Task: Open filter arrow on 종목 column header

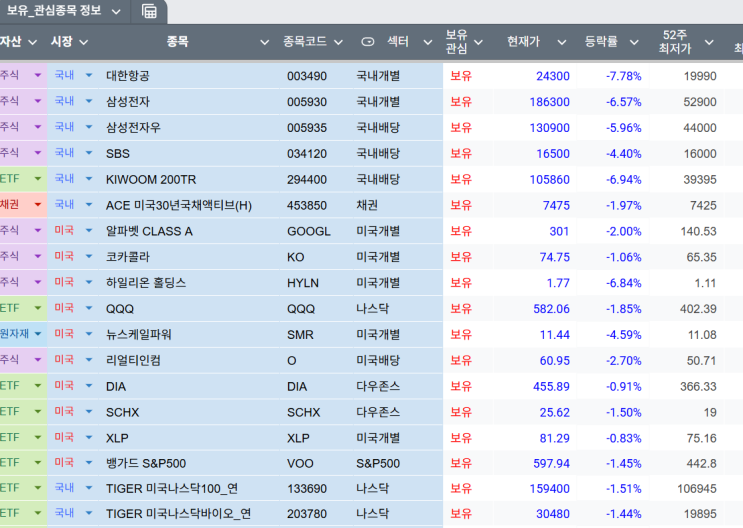Action: (x=264, y=42)
